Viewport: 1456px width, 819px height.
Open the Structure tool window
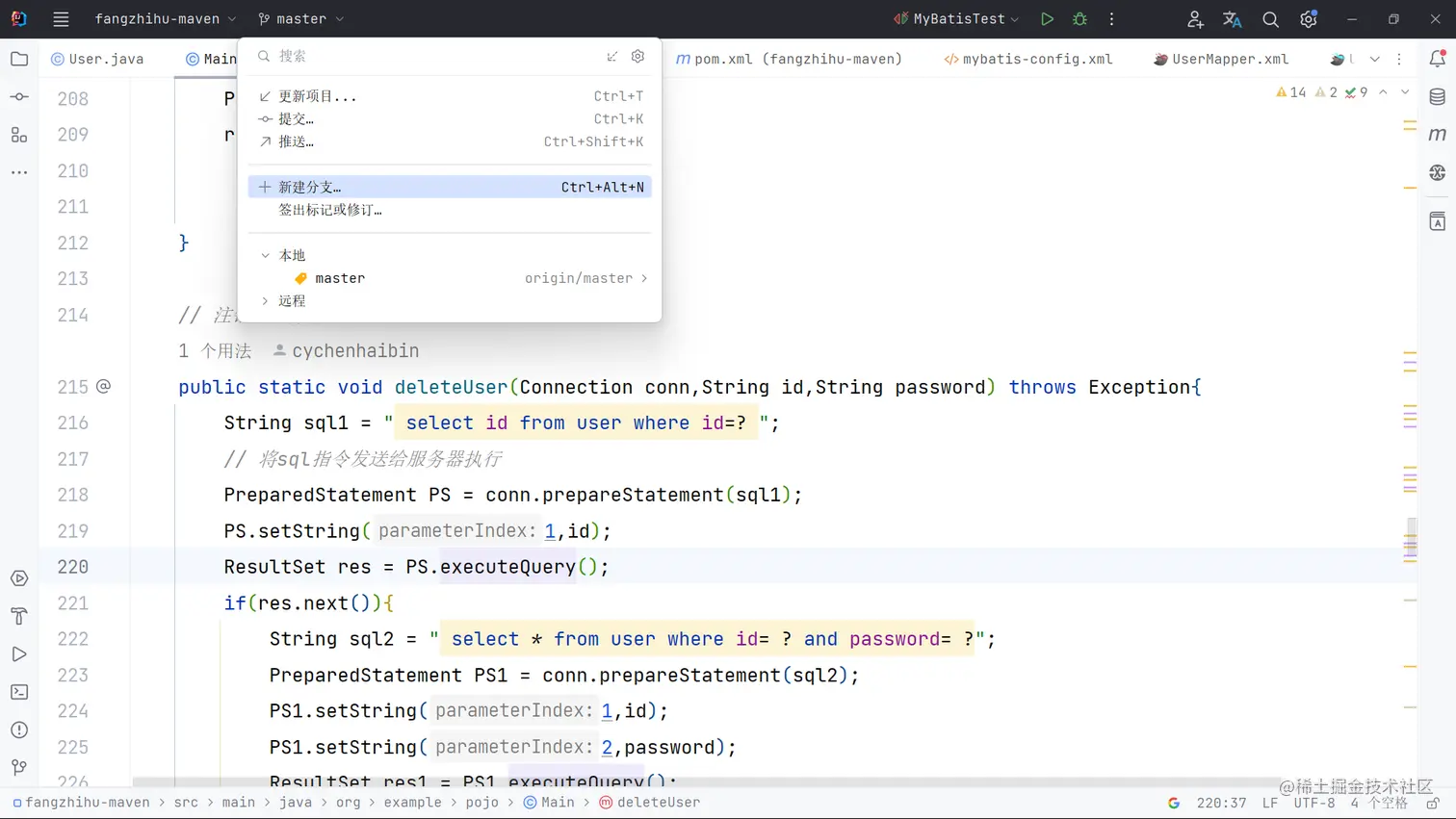point(19,135)
